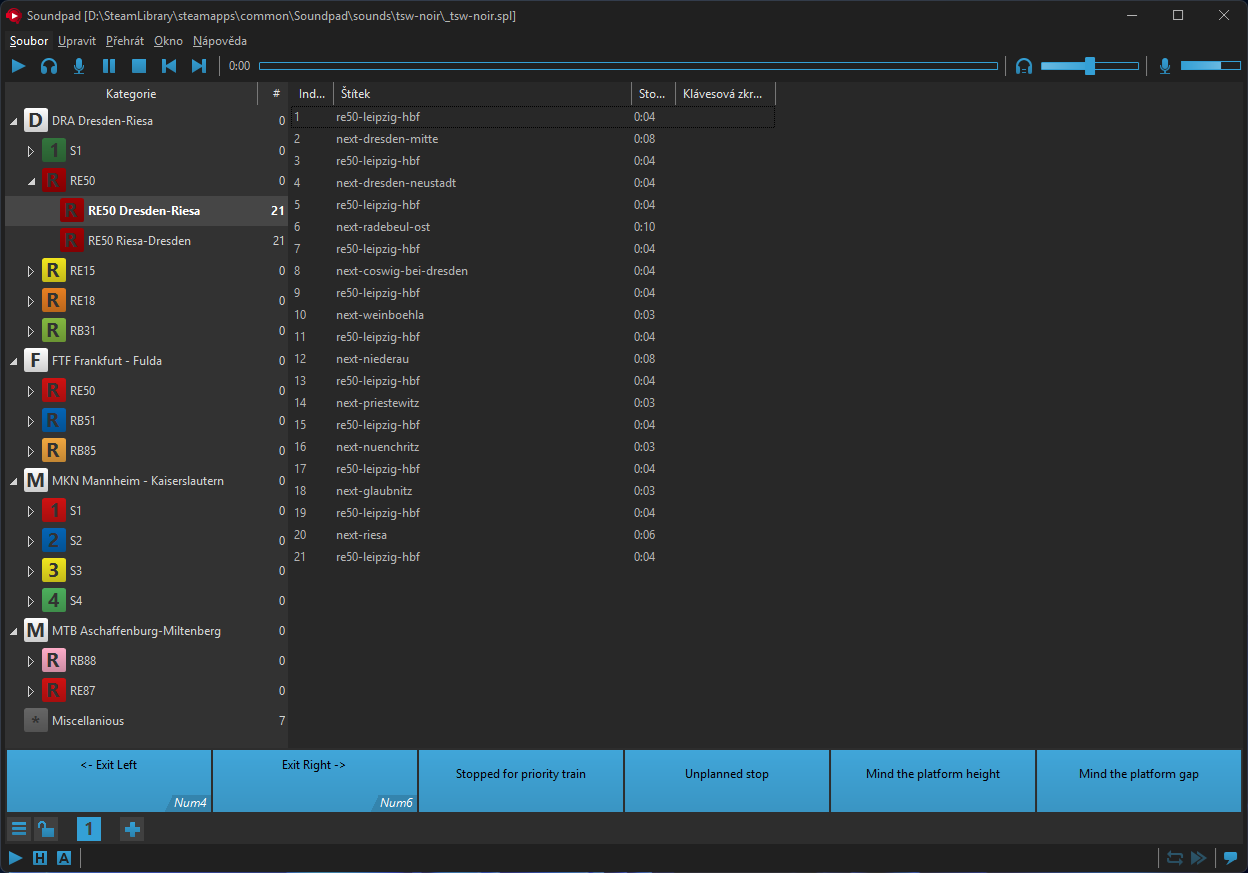Trigger the Mind the platform gap tile
Image resolution: width=1248 pixels, height=873 pixels.
pyautogui.click(x=1139, y=781)
